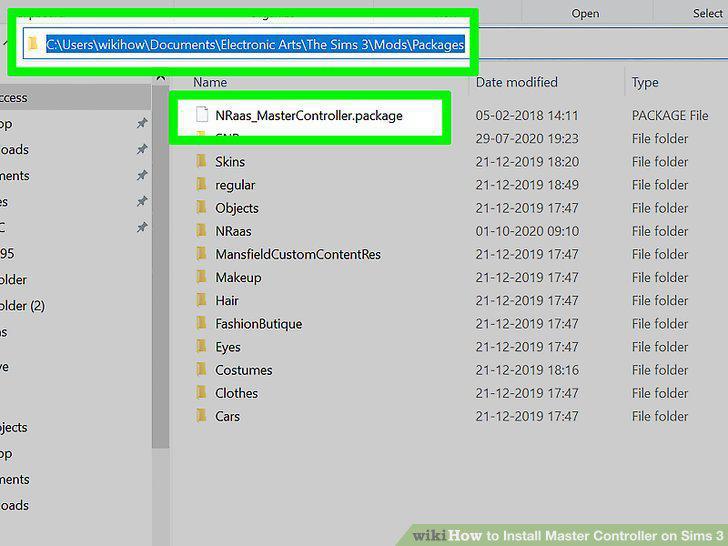Screen dimensions: 728x546
Task: Select the Objects folder
Action: pyautogui.click(x=237, y=208)
